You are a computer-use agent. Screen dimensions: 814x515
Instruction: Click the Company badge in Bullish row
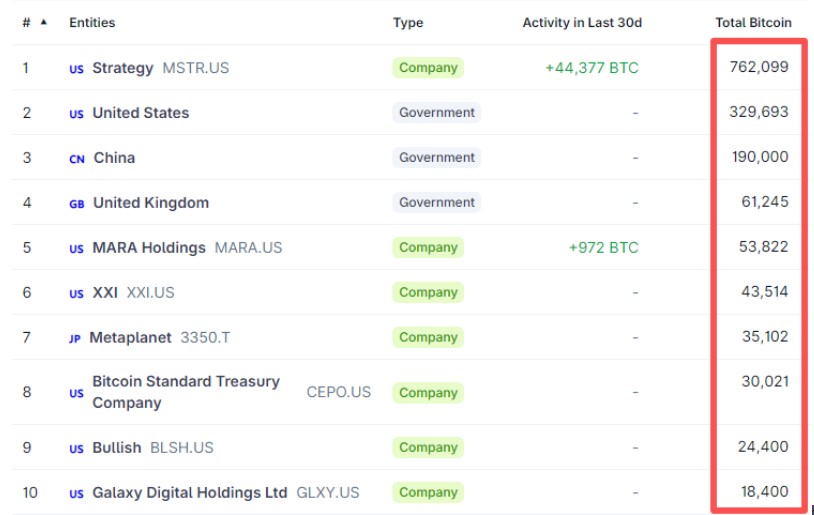pos(428,448)
